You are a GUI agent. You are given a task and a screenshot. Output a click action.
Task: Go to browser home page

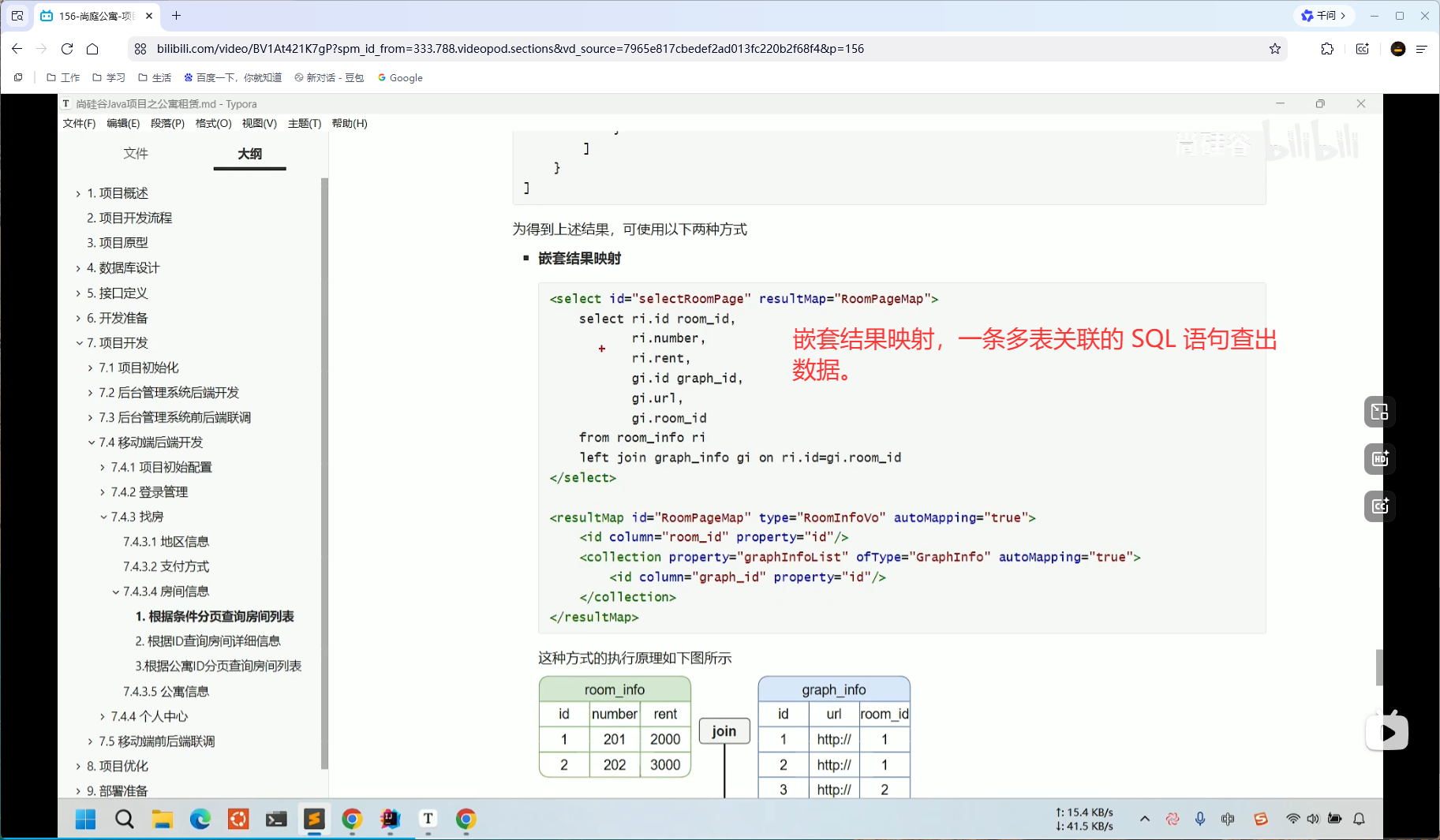[x=92, y=49]
